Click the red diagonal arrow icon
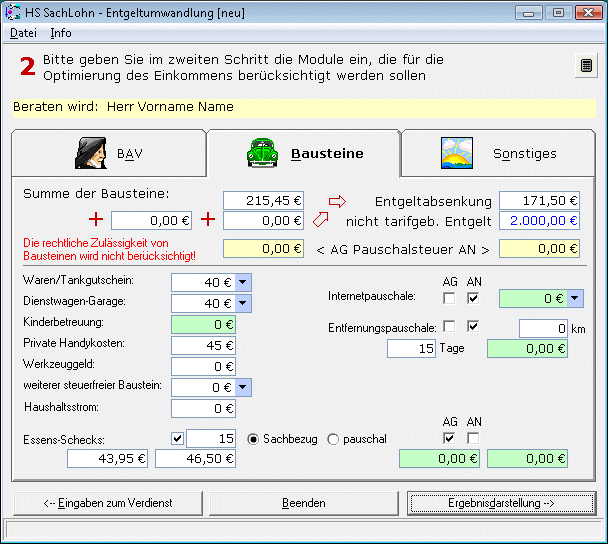 [321, 220]
